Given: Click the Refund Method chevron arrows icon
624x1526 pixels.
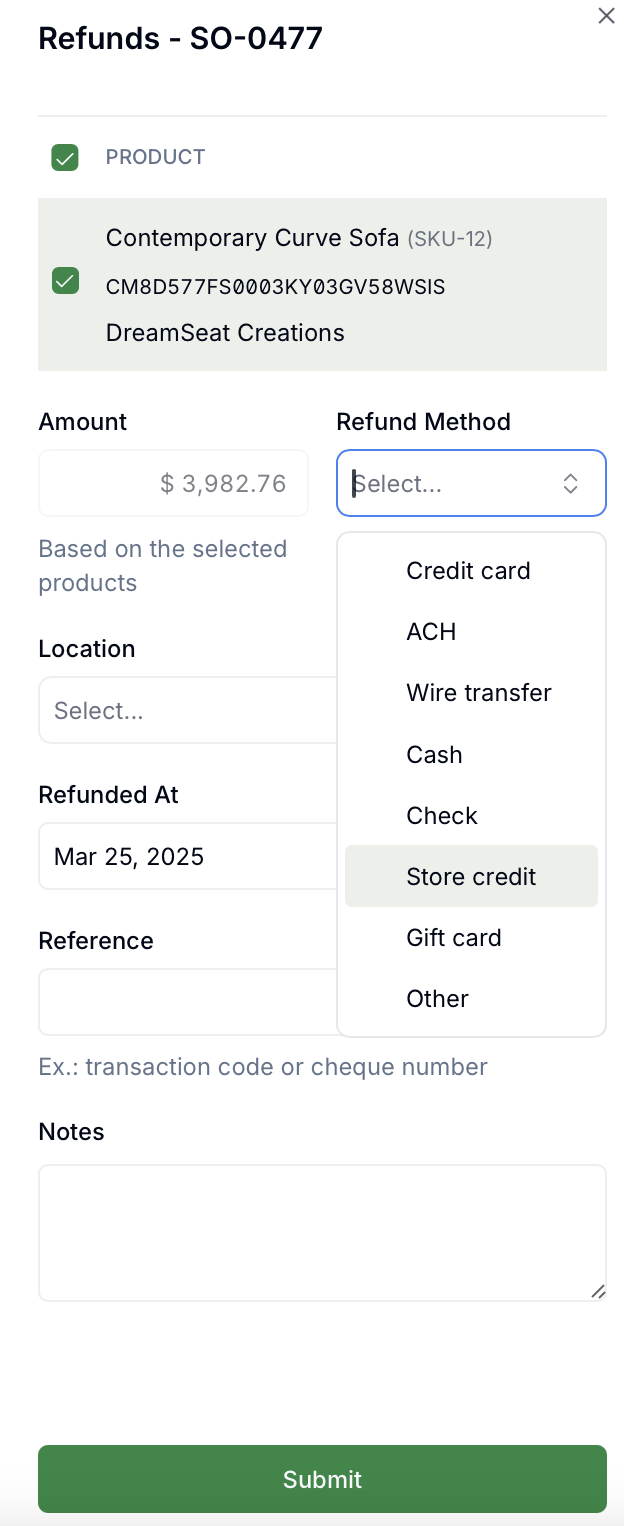Looking at the screenshot, I should click(x=570, y=484).
